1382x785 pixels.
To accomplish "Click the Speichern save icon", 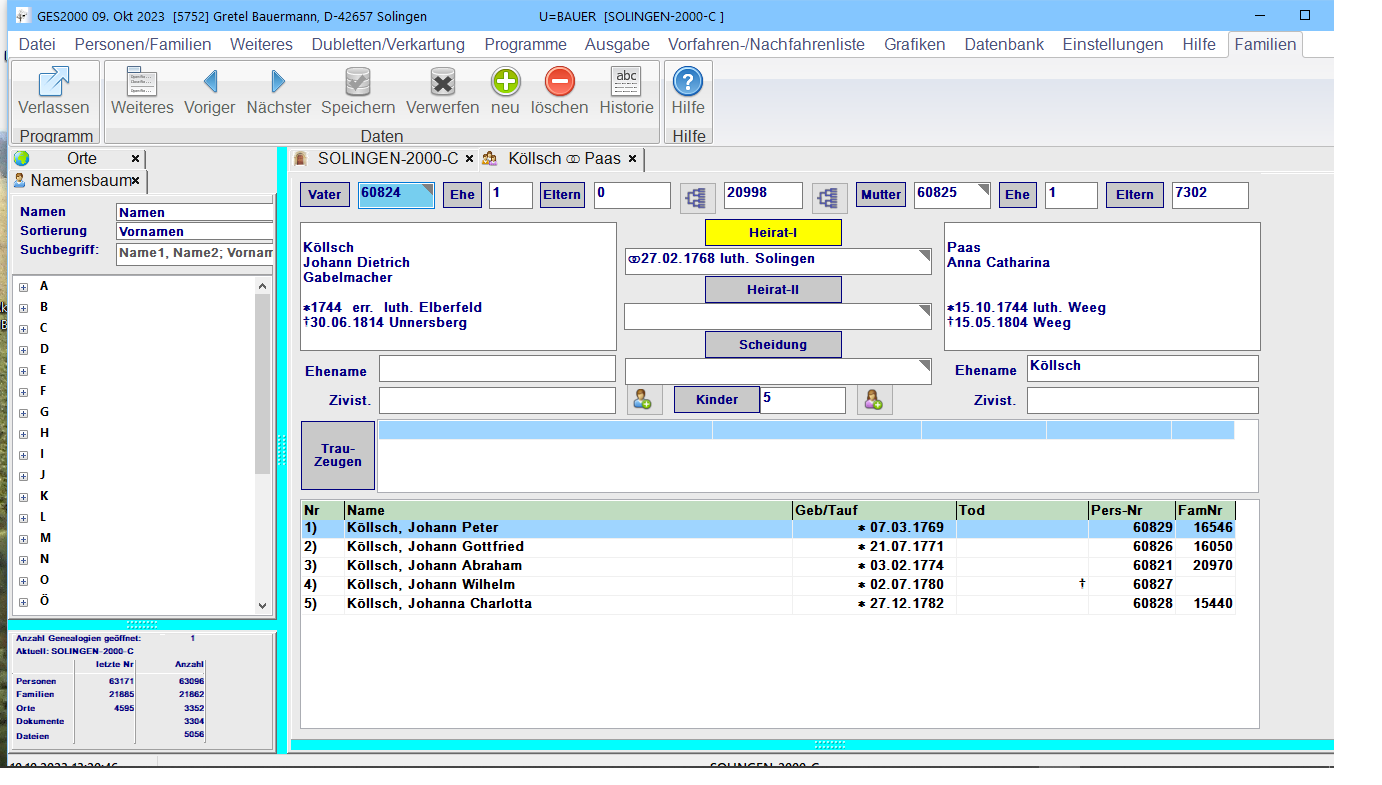I will click(358, 82).
